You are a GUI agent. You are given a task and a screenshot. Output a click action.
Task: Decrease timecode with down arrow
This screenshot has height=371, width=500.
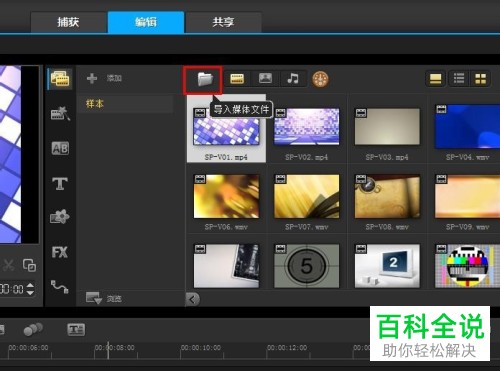pos(30,293)
